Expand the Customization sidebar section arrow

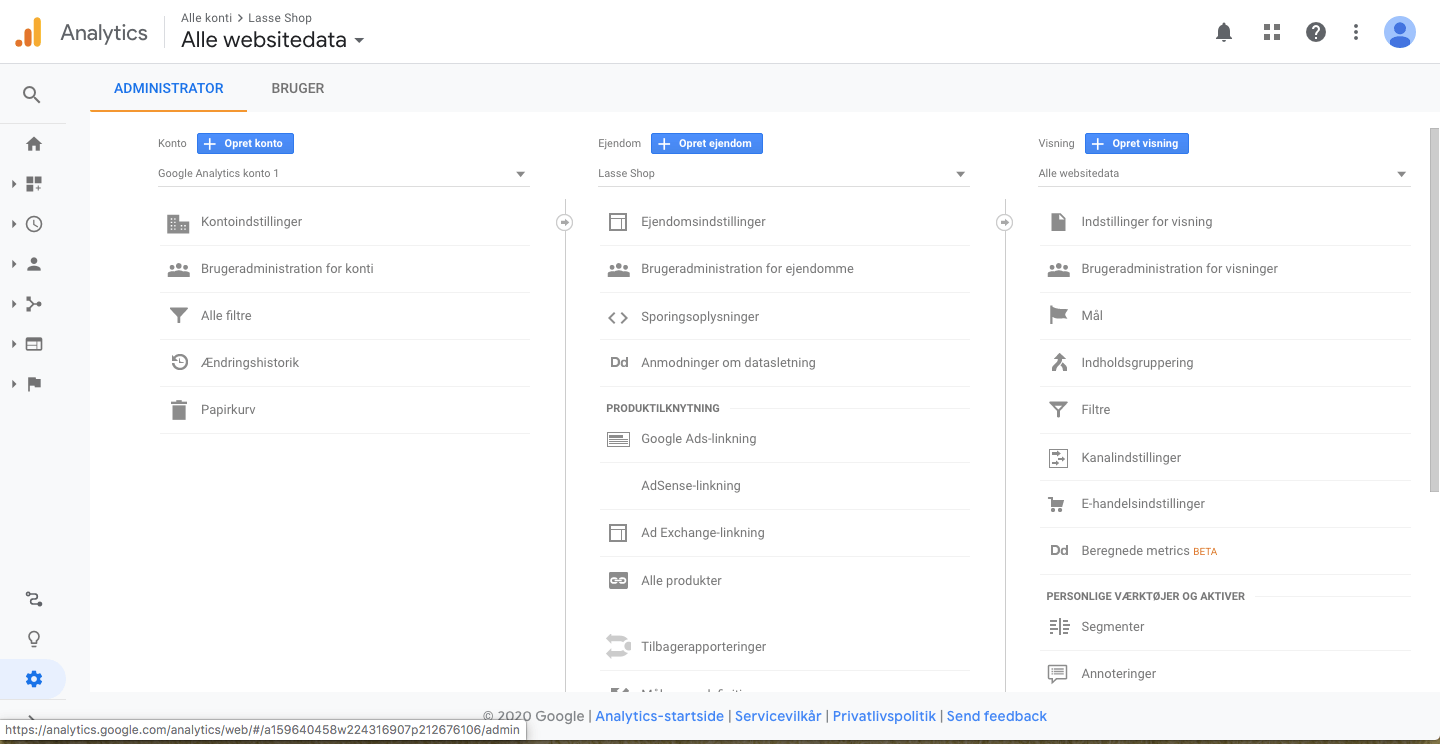14,184
